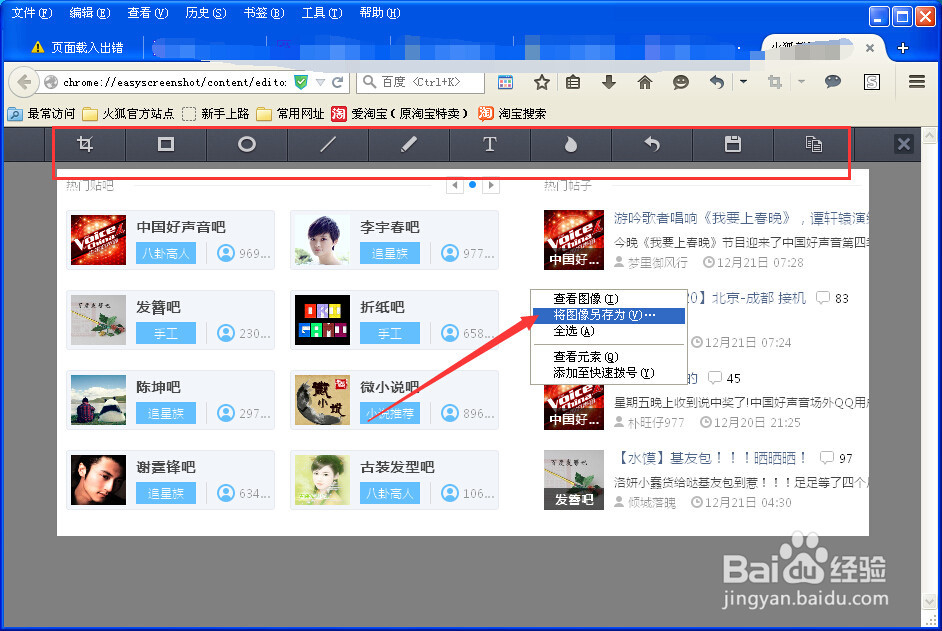Choose 查看元素(Q) in context menu
942x631 pixels.
click(x=608, y=356)
